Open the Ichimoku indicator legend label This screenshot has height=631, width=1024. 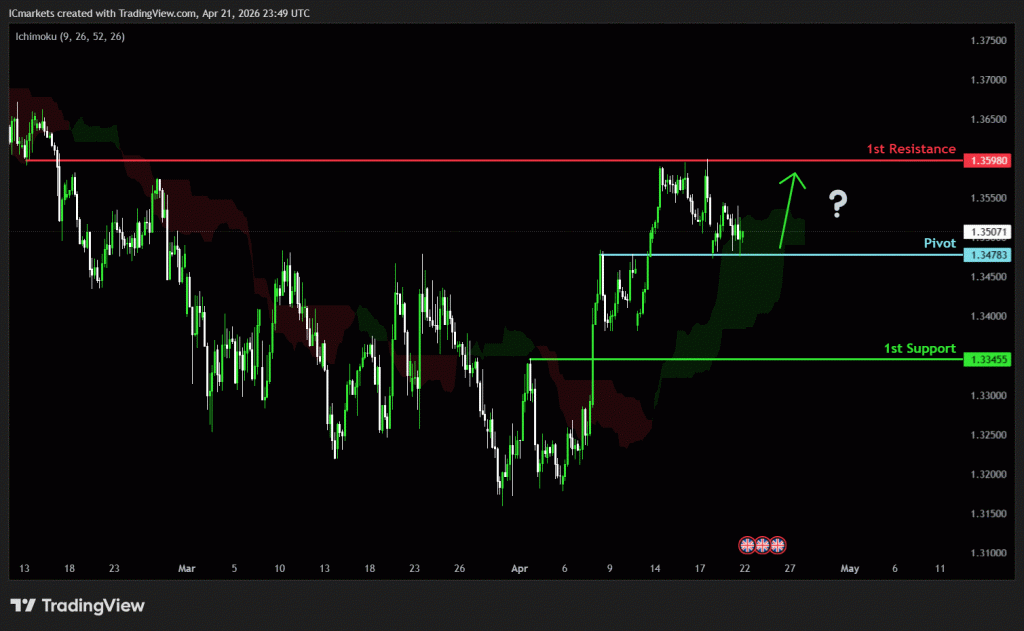point(68,37)
